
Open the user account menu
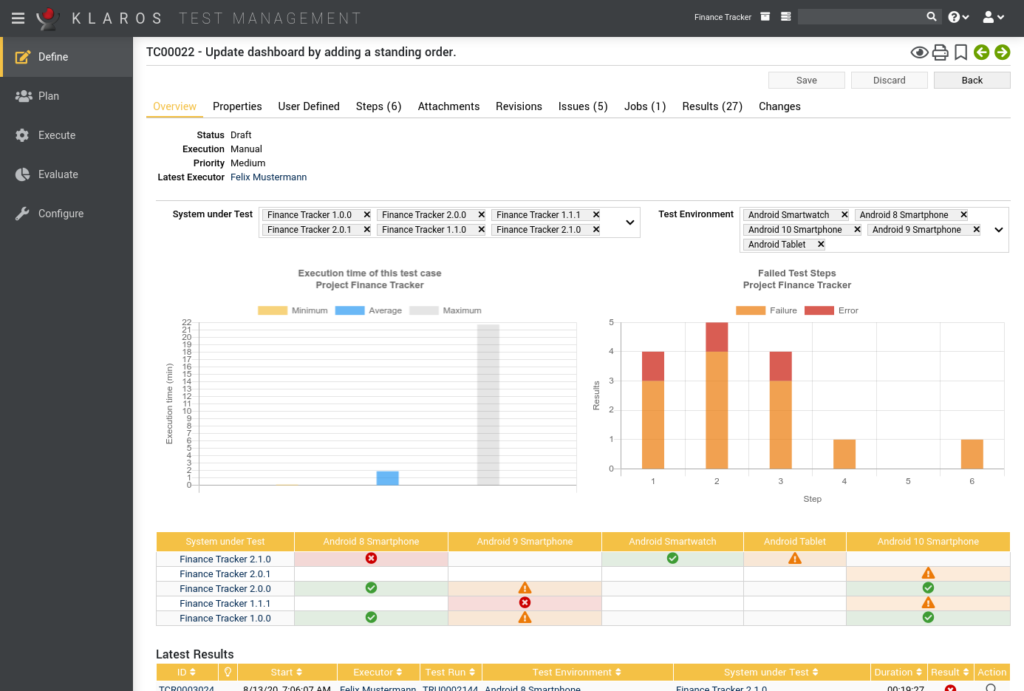pos(993,18)
